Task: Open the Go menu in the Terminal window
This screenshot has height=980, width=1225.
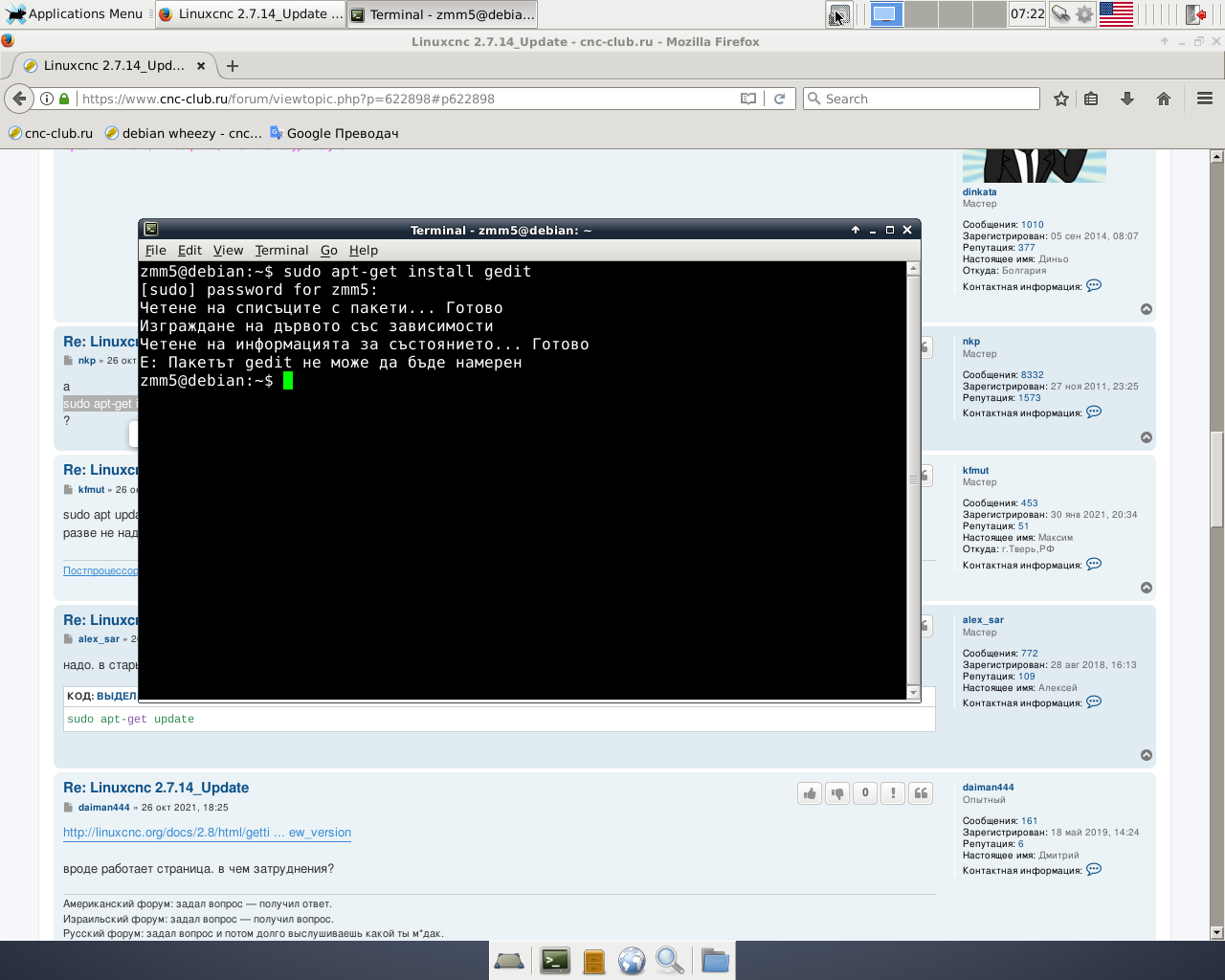Action: (329, 251)
